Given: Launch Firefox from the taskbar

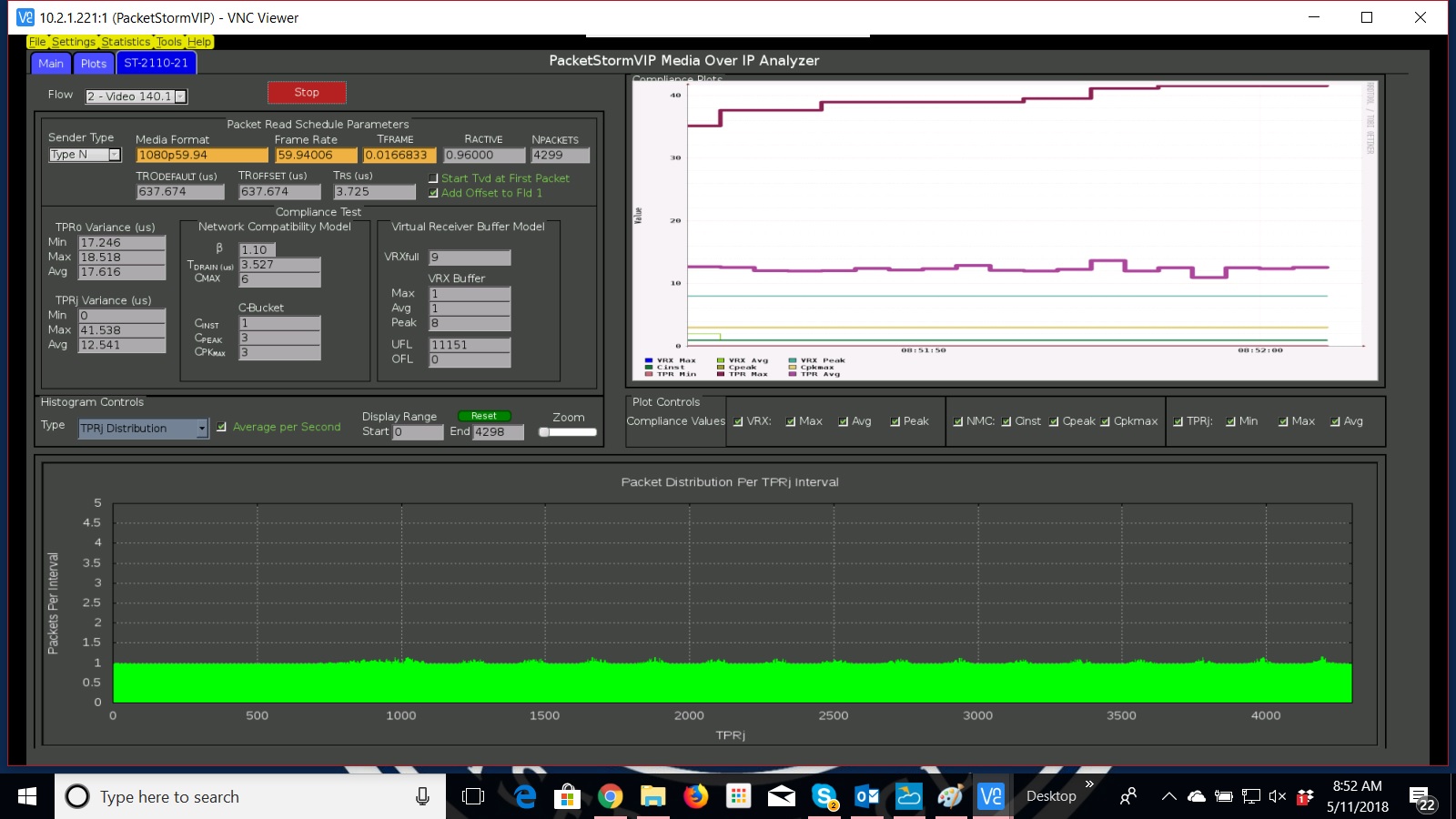Looking at the screenshot, I should click(696, 797).
